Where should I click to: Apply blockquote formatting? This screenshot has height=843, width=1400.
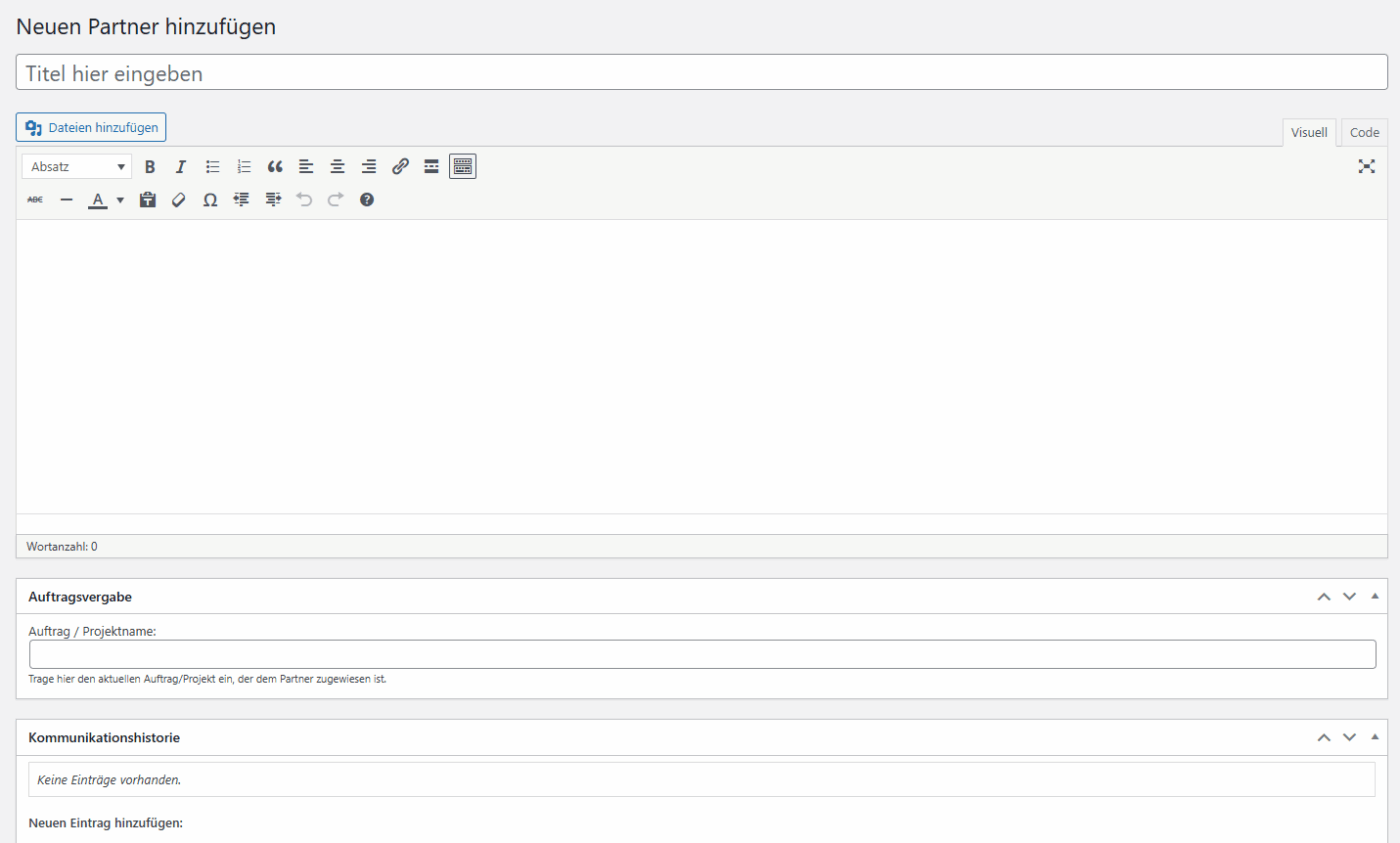[x=275, y=167]
